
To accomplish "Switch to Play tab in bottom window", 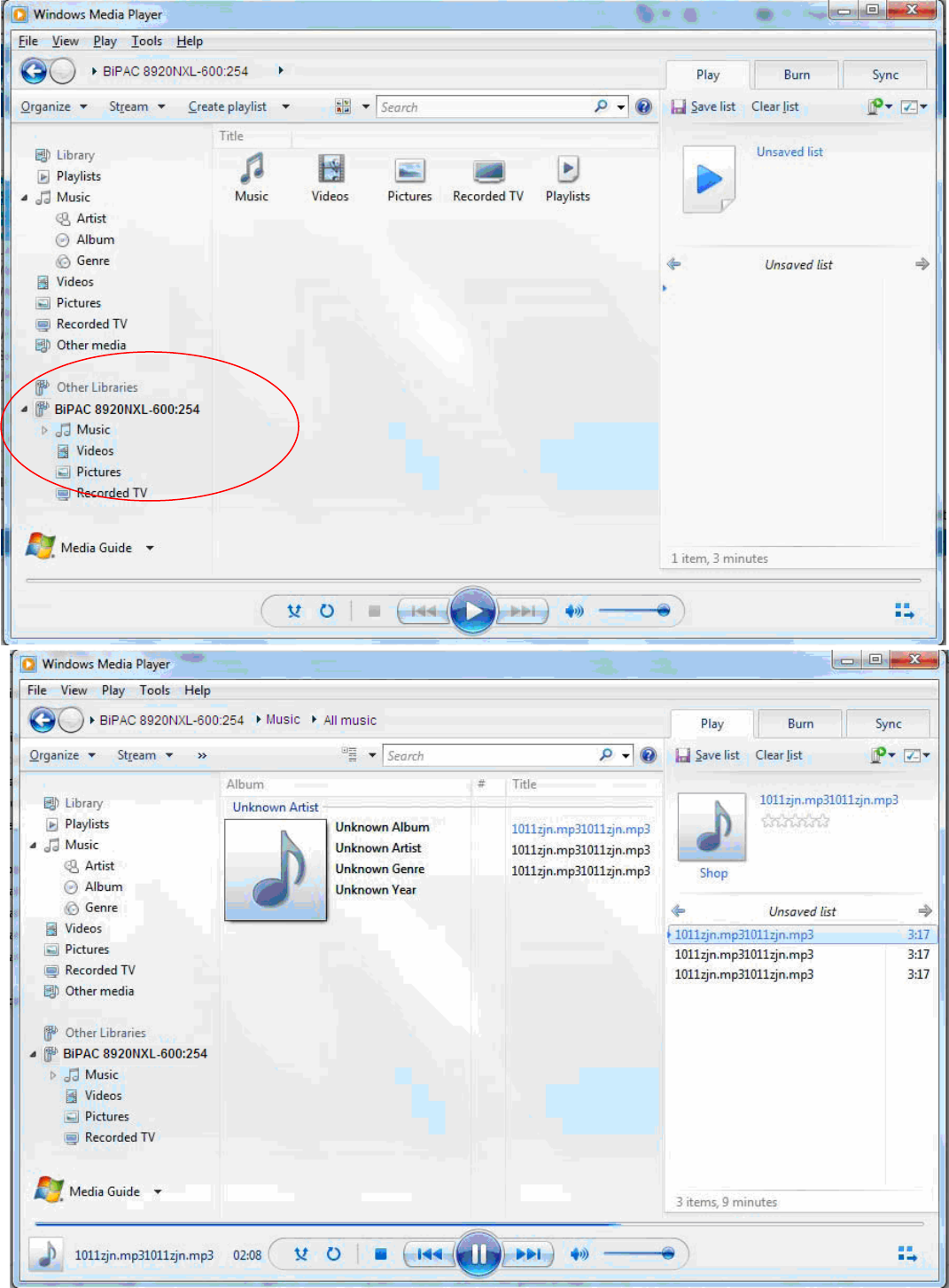I will [x=712, y=723].
